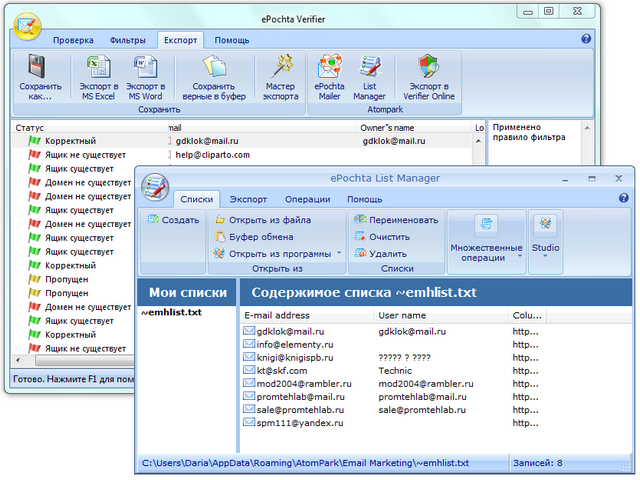Open Помощь tab in List Manager
This screenshot has height=480, width=640.
pyautogui.click(x=364, y=200)
